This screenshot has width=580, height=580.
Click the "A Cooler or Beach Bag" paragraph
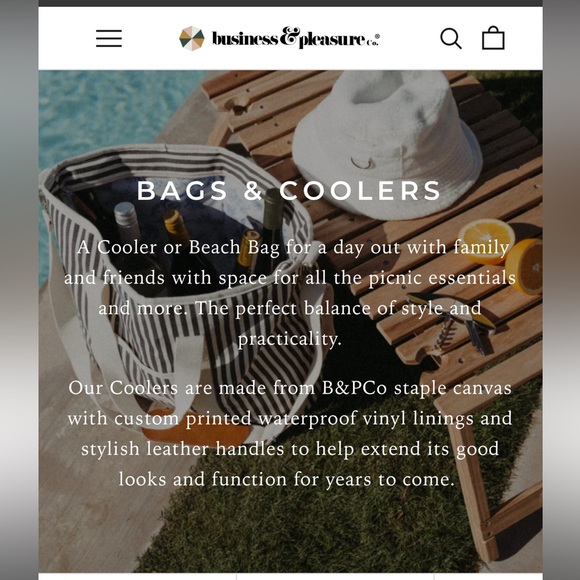(x=289, y=293)
